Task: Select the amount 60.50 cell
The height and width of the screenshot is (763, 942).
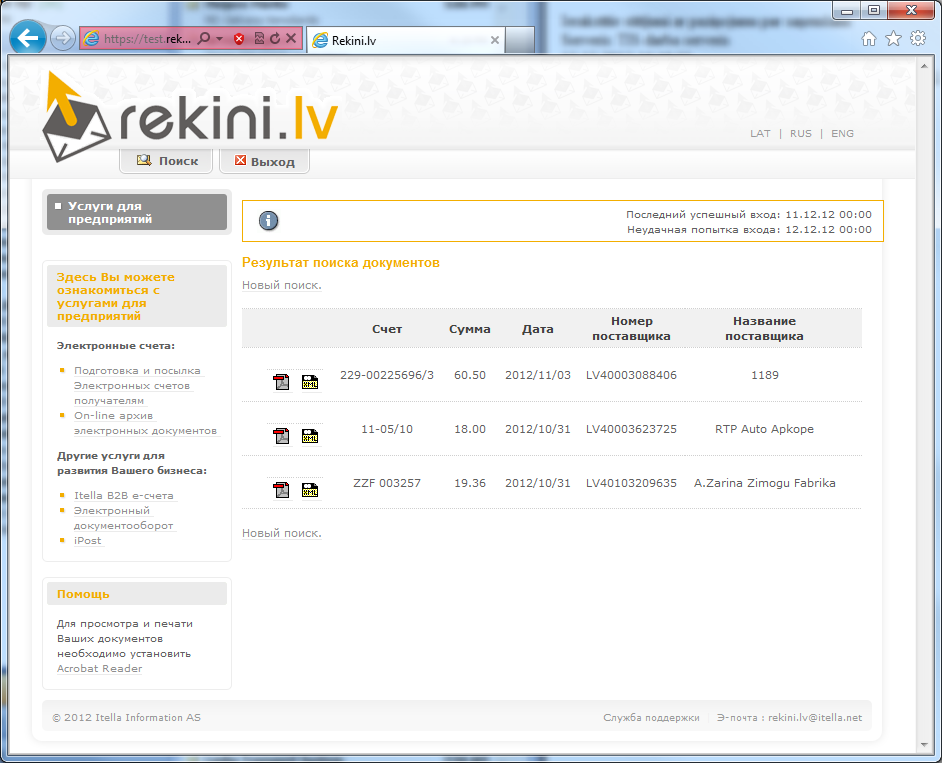Action: 470,375
